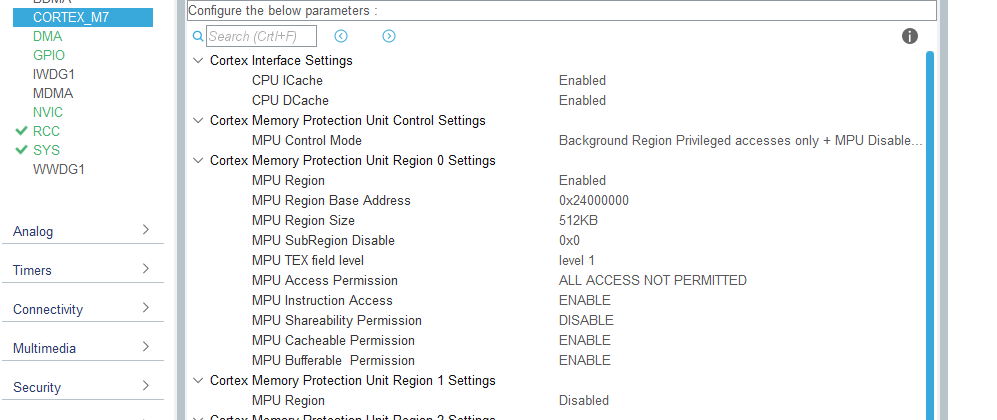The image size is (997, 420).
Task: Collapse Cortex Interface Settings section
Action: 198,60
